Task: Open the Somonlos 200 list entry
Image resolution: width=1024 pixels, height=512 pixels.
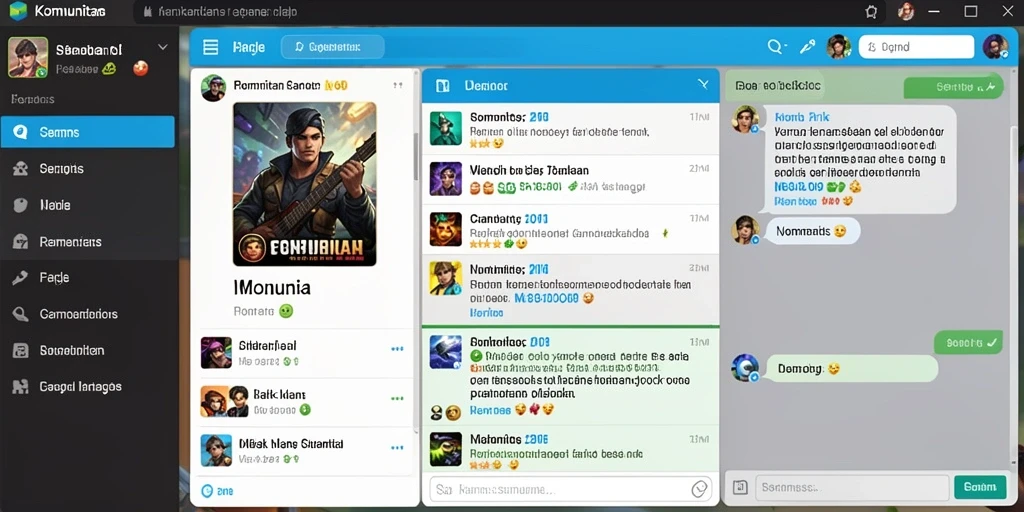Action: [x=570, y=129]
